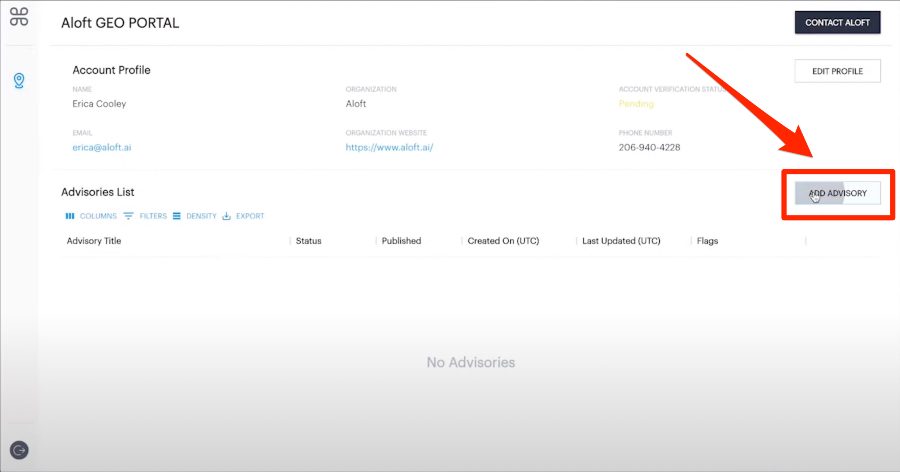
Task: Click the logout icon at sidebar bottom
Action: [x=19, y=450]
